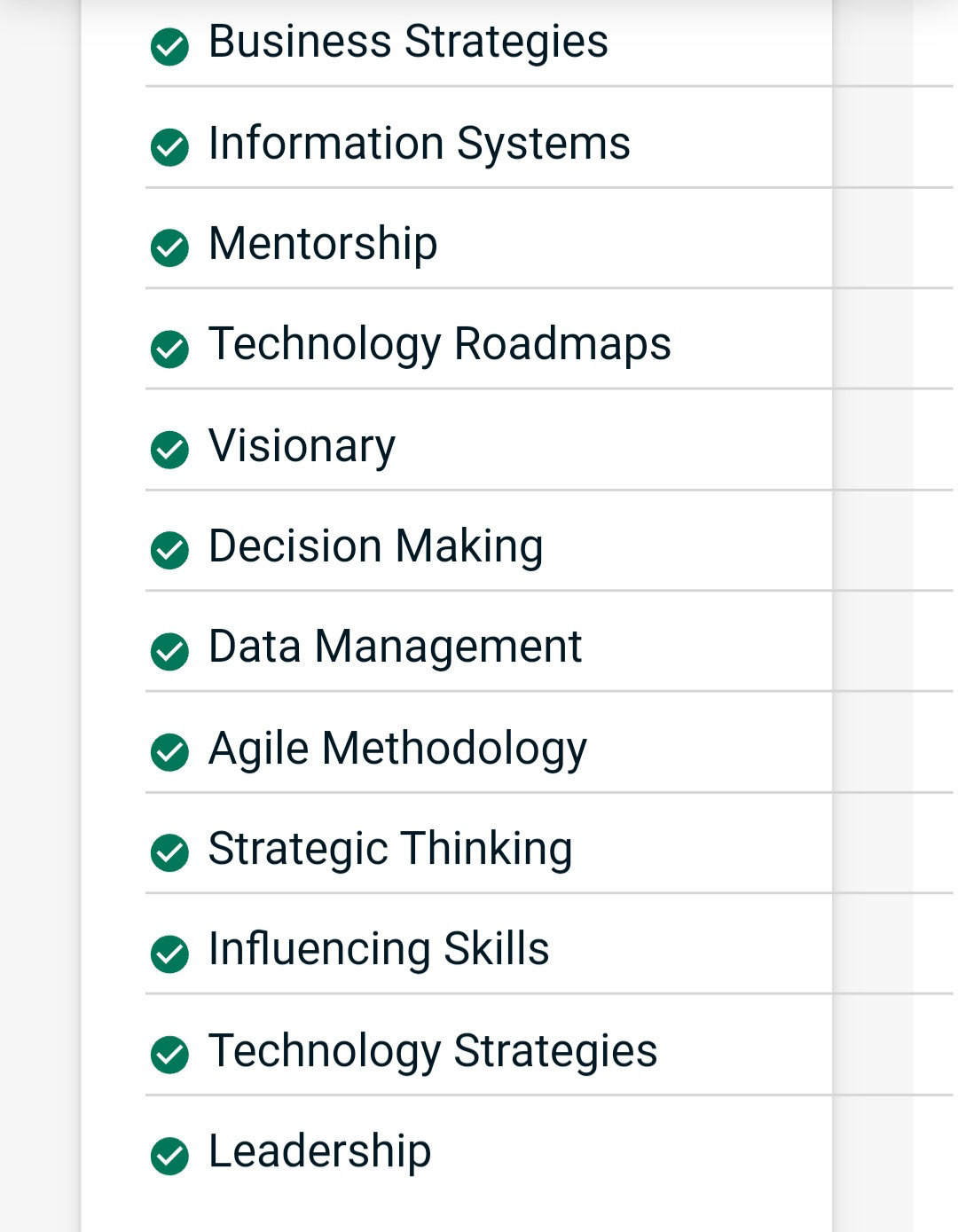
Task: Select the Information Systems skill label
Action: pyautogui.click(x=420, y=145)
